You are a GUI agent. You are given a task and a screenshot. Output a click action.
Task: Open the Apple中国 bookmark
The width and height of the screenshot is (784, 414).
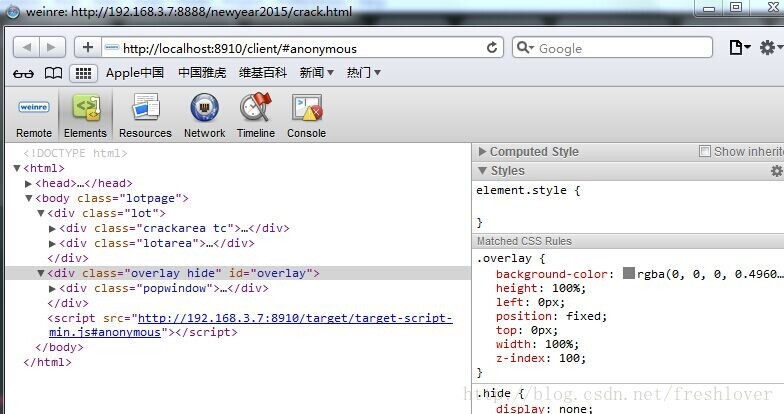(135, 73)
